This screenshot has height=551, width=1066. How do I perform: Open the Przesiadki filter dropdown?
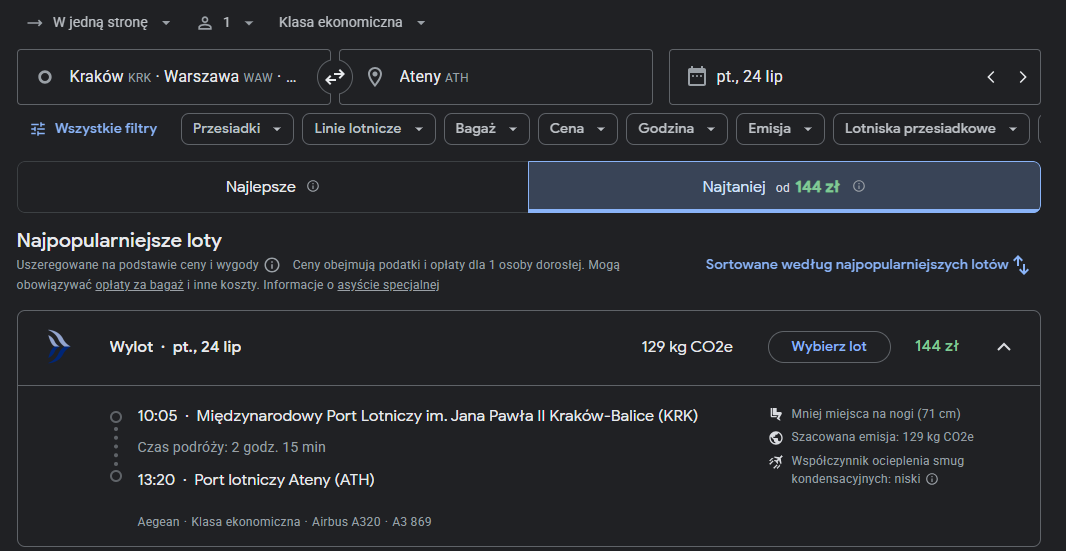[x=237, y=129]
